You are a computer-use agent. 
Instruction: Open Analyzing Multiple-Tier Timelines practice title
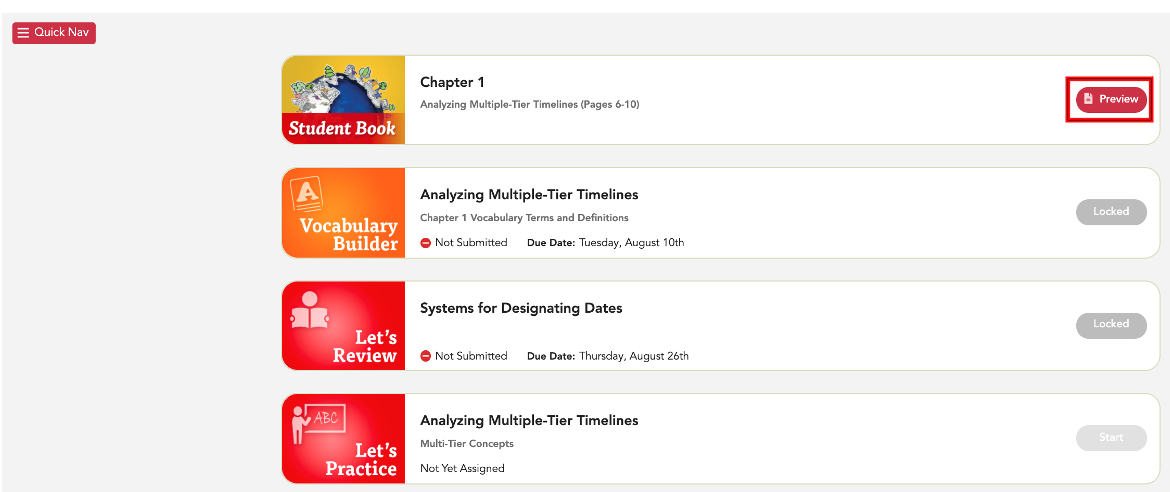(529, 420)
